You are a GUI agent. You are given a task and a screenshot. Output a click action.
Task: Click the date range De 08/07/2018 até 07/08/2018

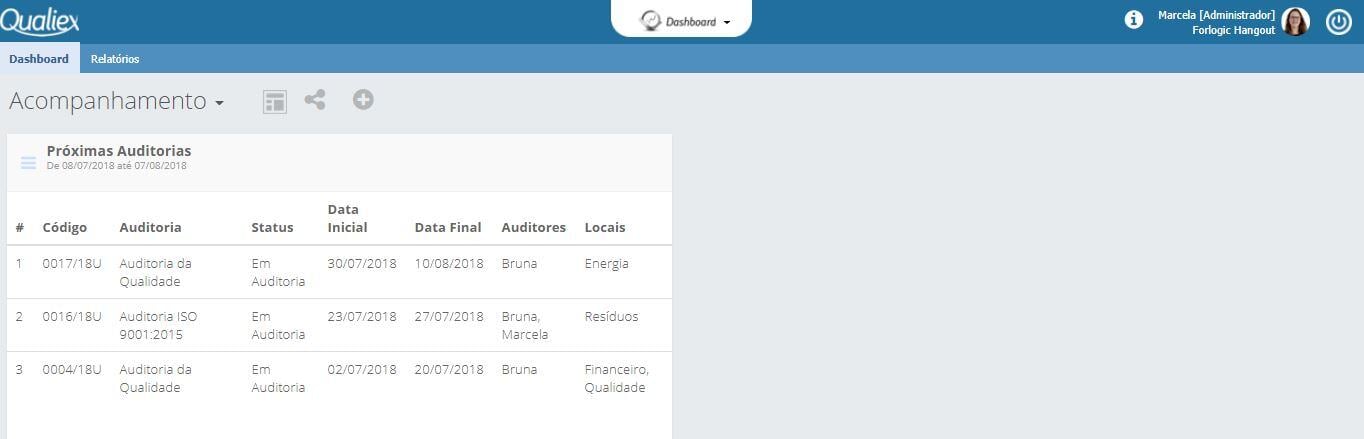(x=116, y=166)
